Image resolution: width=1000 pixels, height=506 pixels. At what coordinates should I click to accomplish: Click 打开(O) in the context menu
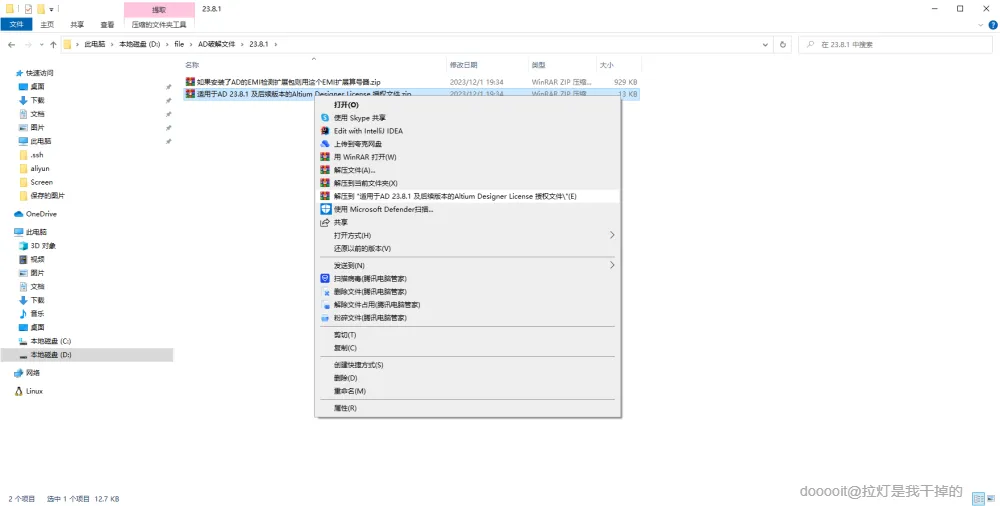pyautogui.click(x=467, y=105)
